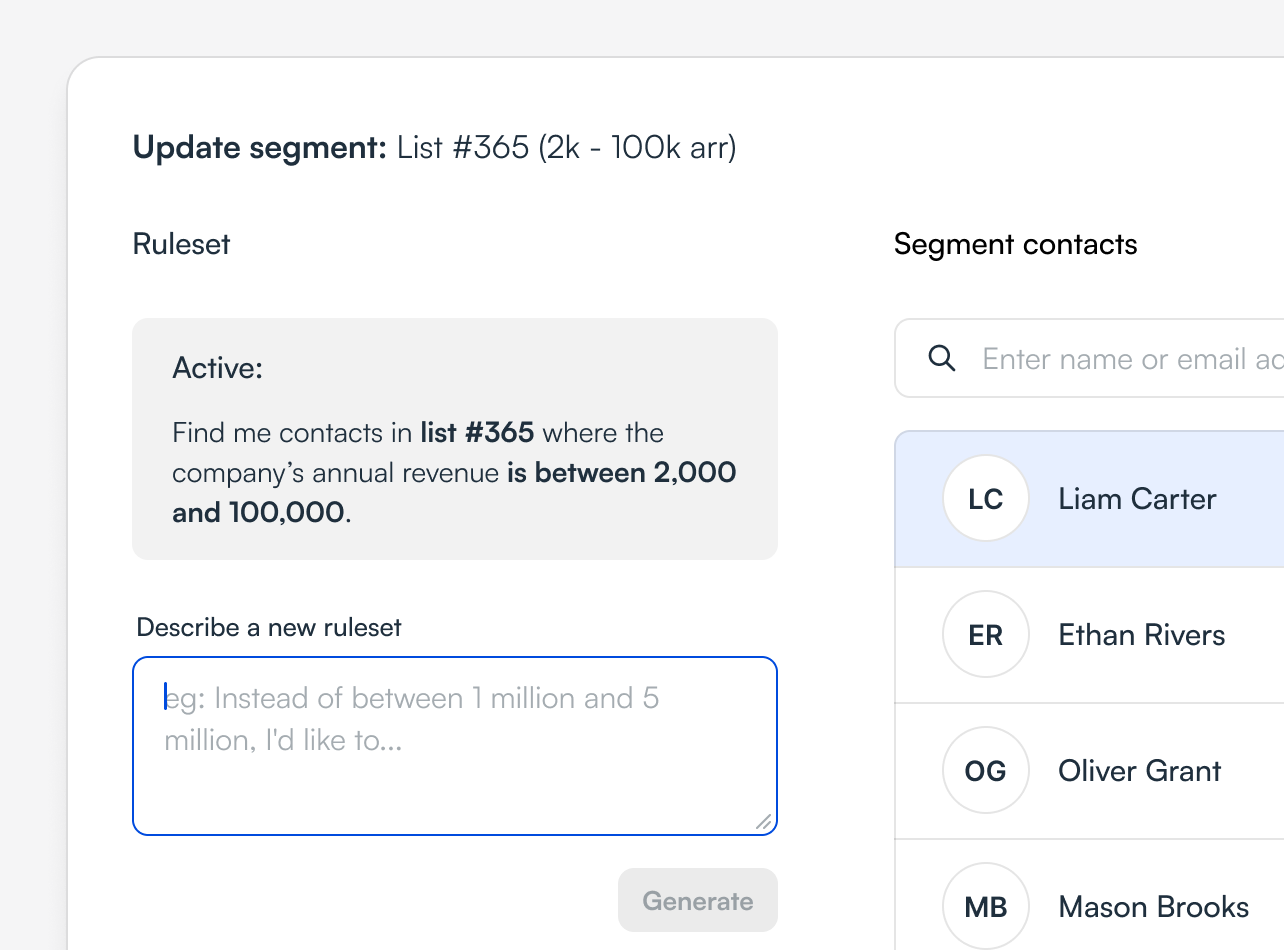Click the "Describe a new ruleset" field label
This screenshot has height=950, width=1284.
(x=269, y=627)
